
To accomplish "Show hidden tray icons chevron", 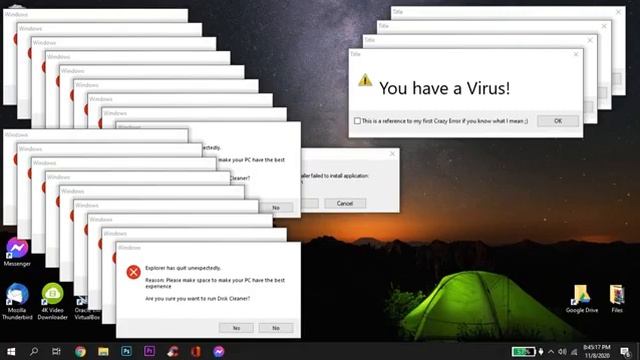I will (551, 351).
